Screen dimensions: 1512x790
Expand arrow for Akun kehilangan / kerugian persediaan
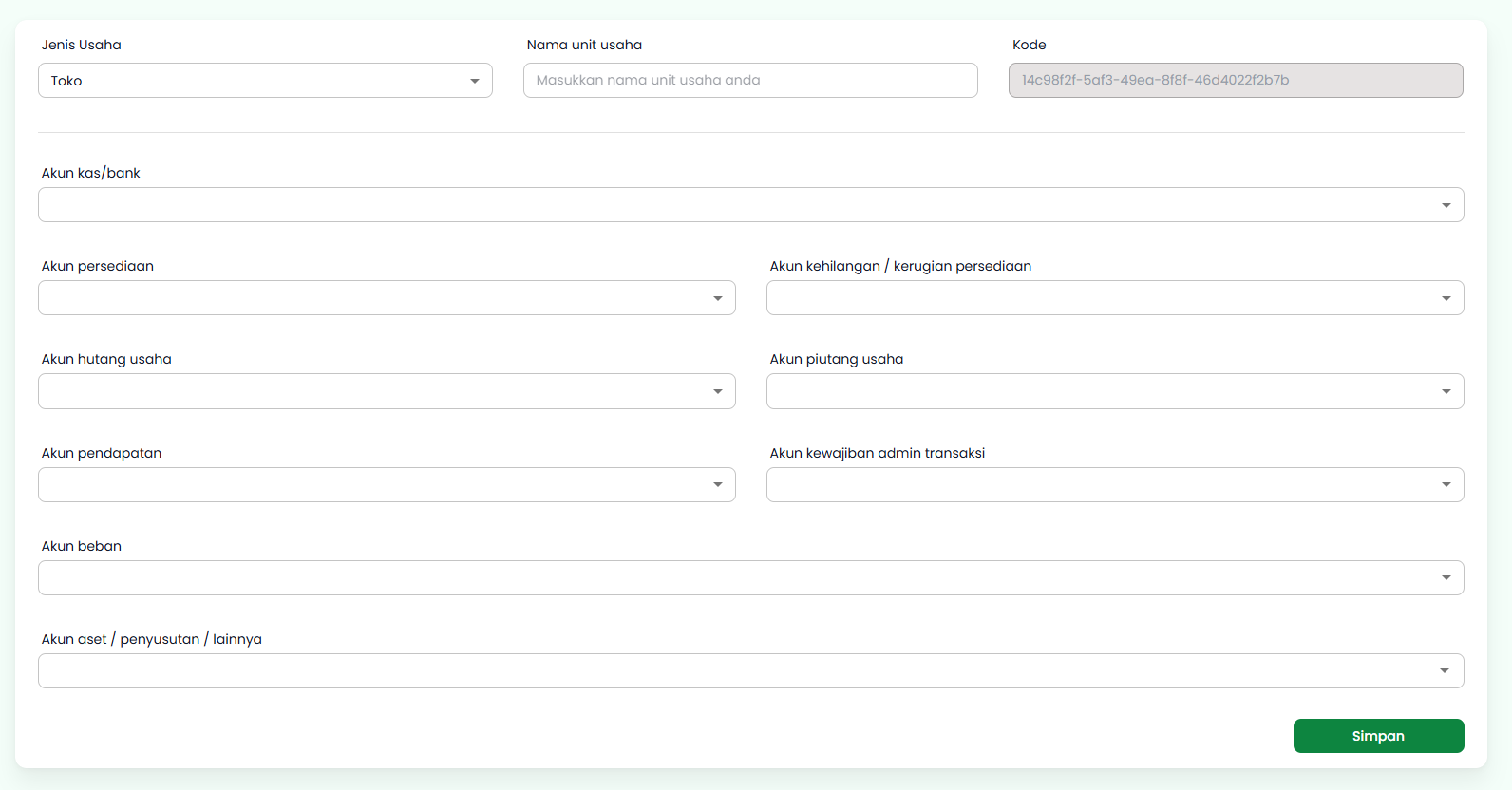[x=1446, y=298]
